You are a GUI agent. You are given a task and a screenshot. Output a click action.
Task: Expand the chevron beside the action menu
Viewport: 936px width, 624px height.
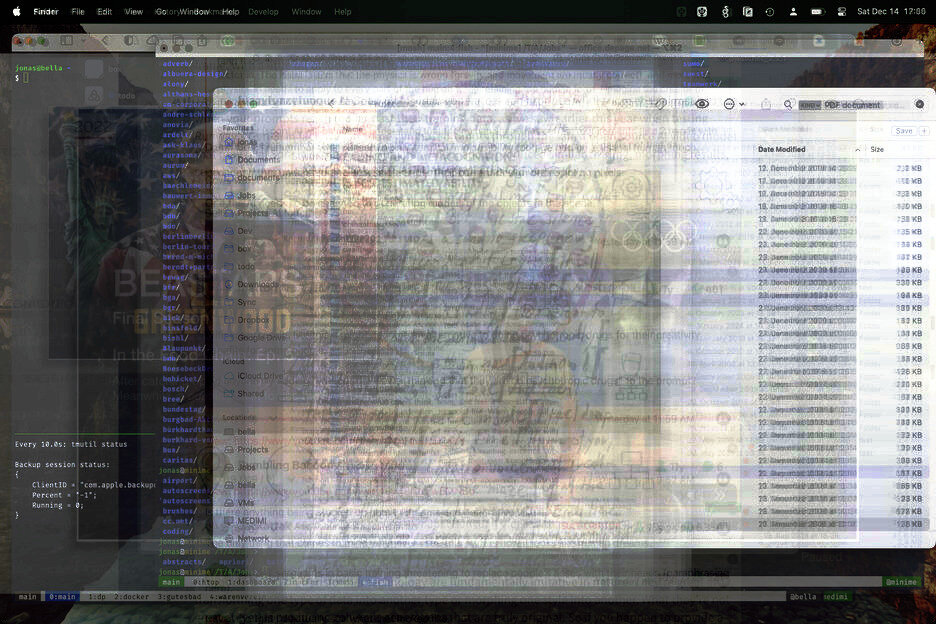(x=742, y=104)
